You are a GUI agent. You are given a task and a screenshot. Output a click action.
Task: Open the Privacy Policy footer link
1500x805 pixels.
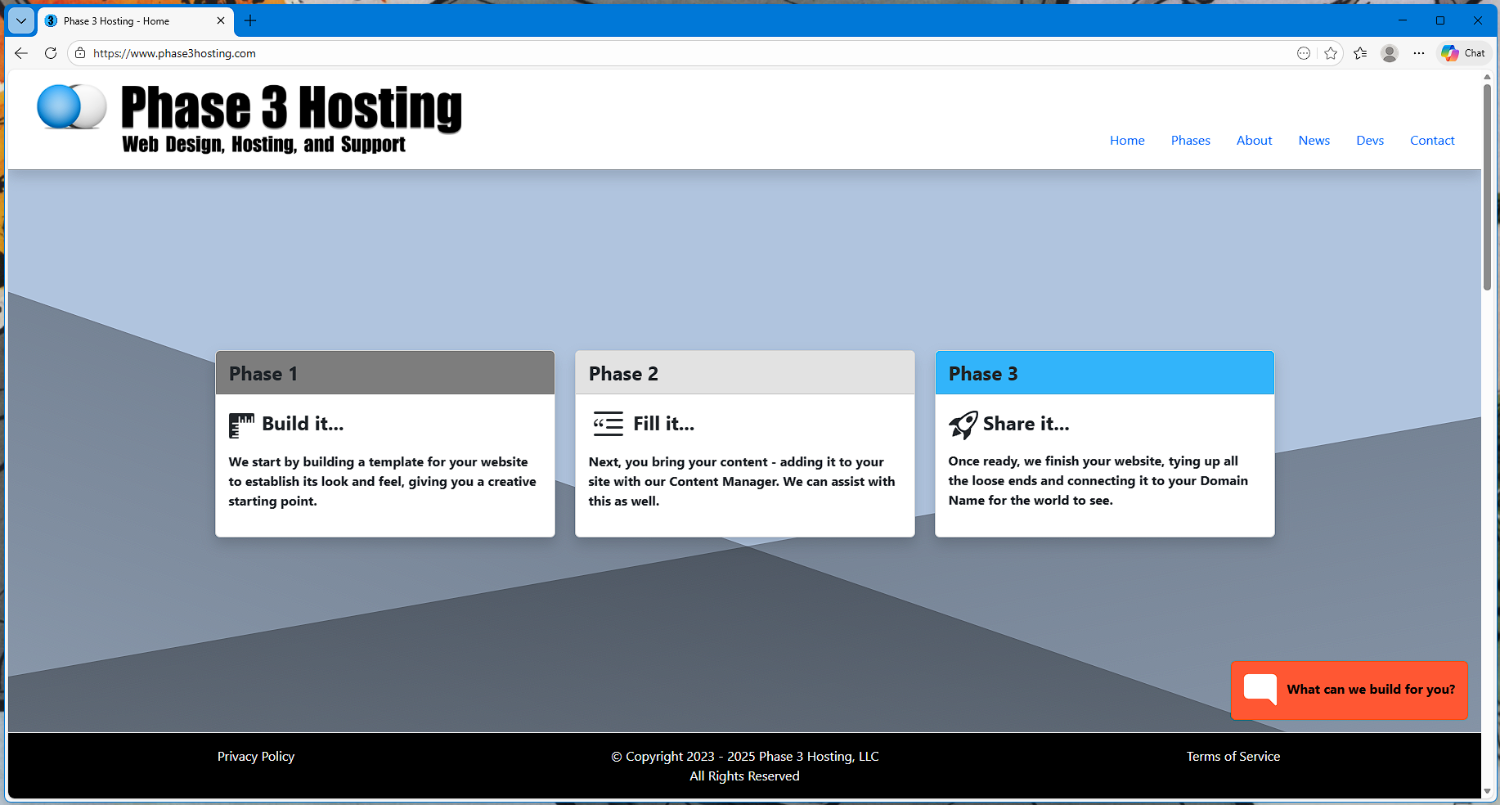point(256,757)
